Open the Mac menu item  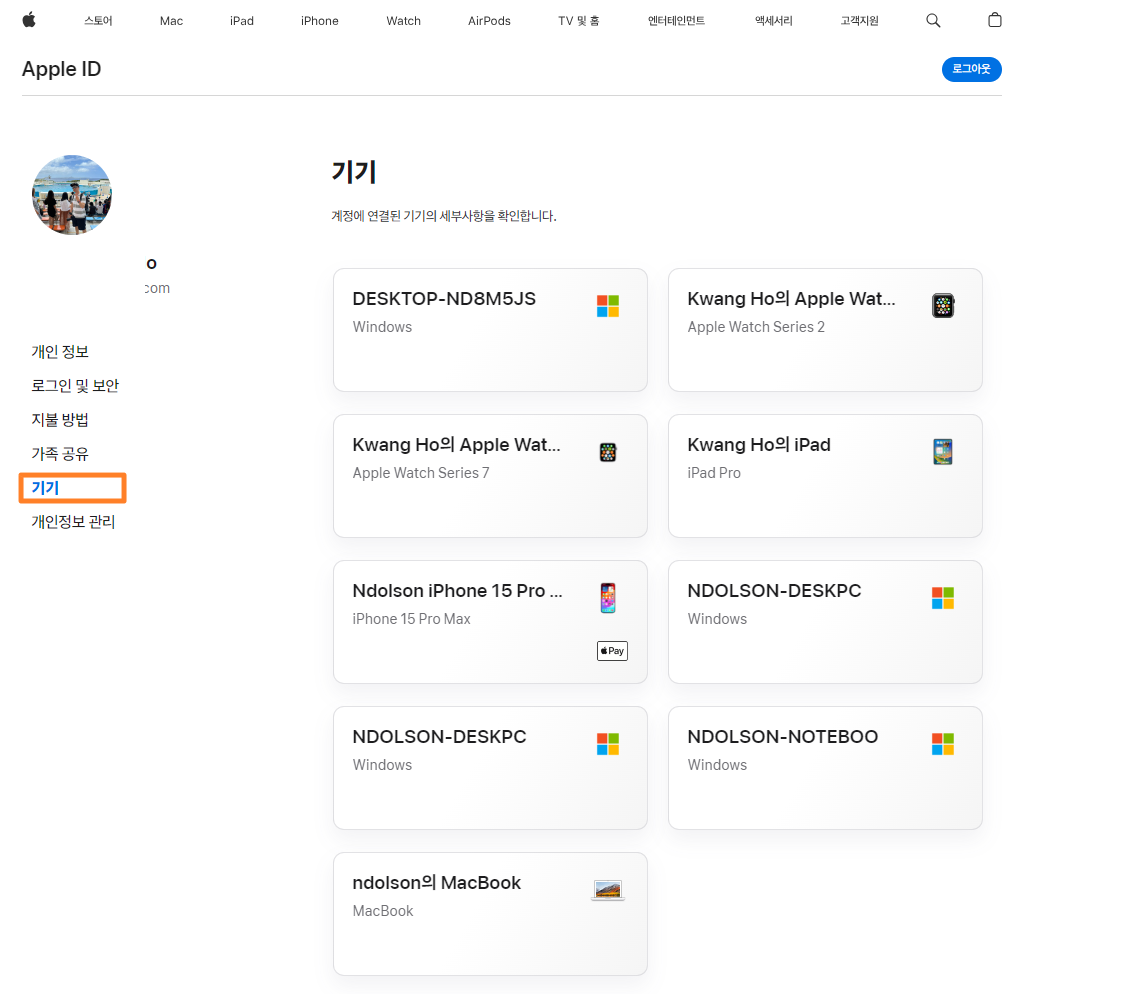[x=172, y=20]
